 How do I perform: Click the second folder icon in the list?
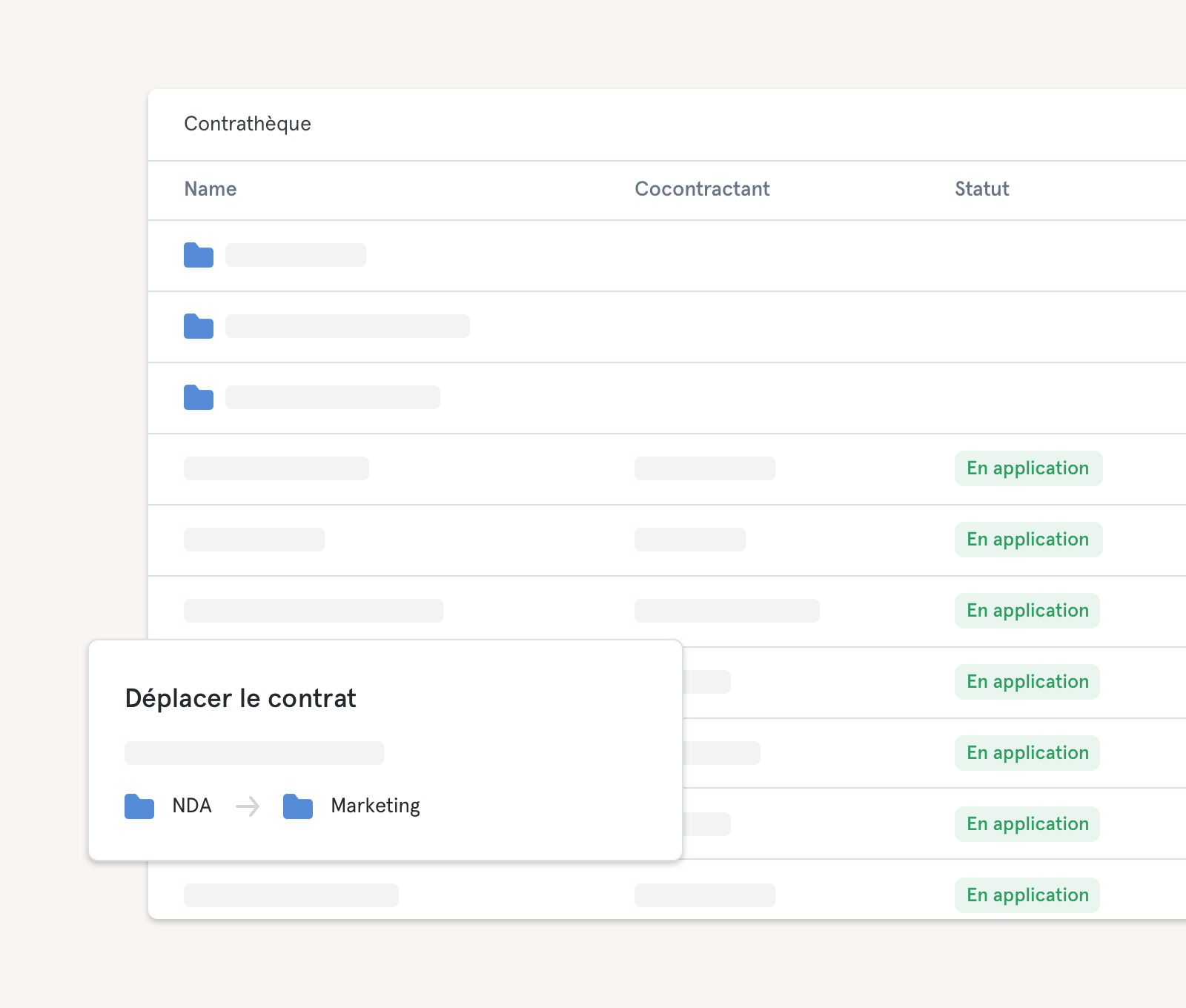tap(199, 326)
